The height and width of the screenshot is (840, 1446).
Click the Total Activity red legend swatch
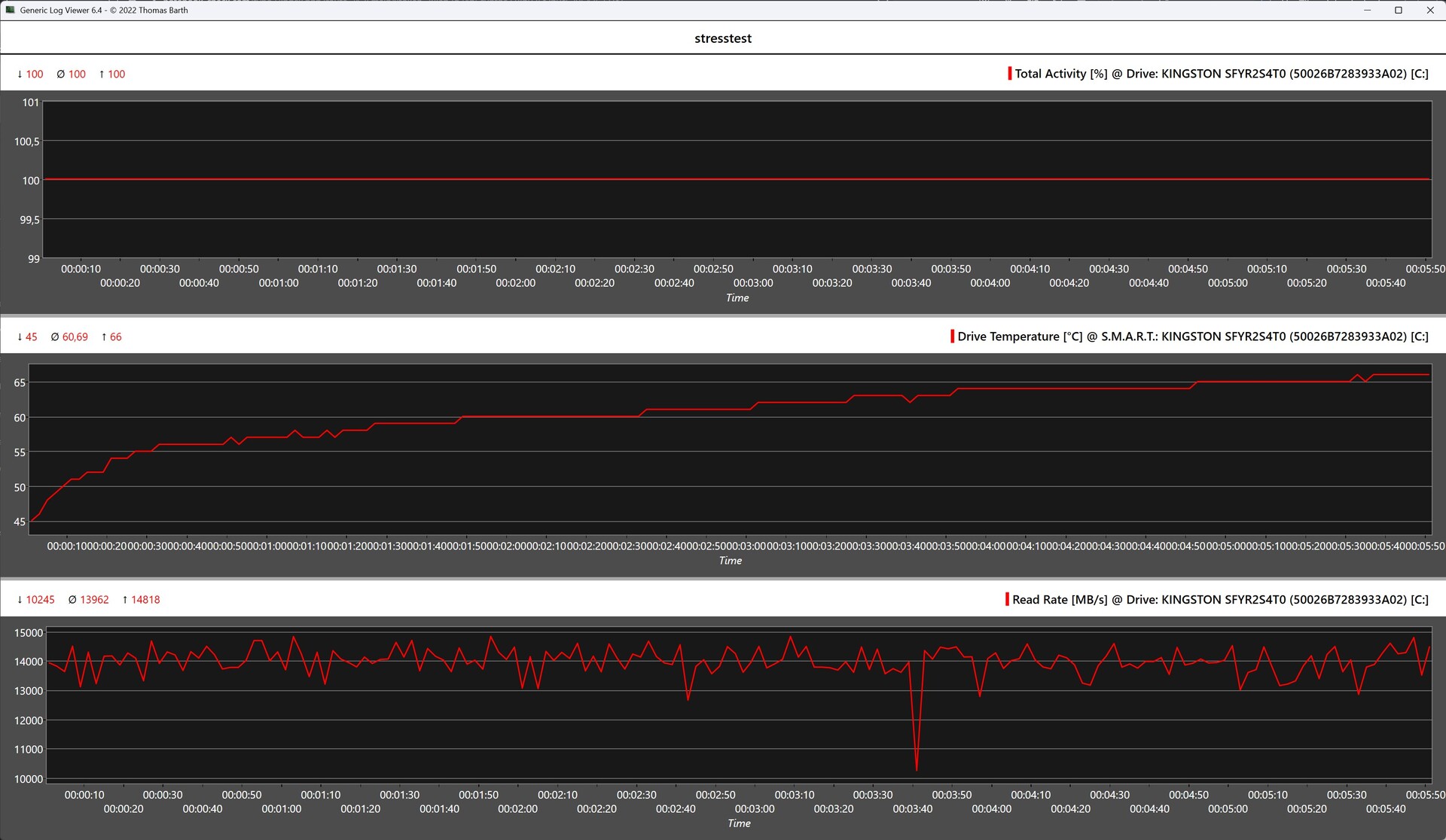point(1009,73)
